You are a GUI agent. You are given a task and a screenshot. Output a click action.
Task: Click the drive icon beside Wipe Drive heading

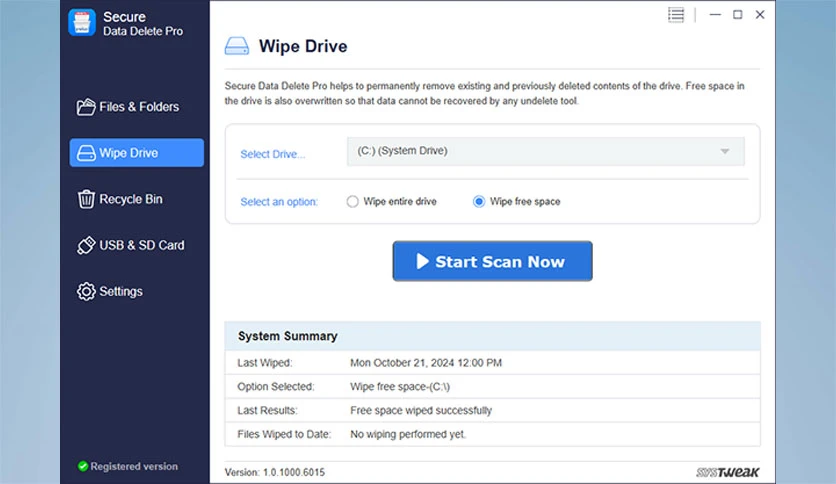(x=237, y=46)
